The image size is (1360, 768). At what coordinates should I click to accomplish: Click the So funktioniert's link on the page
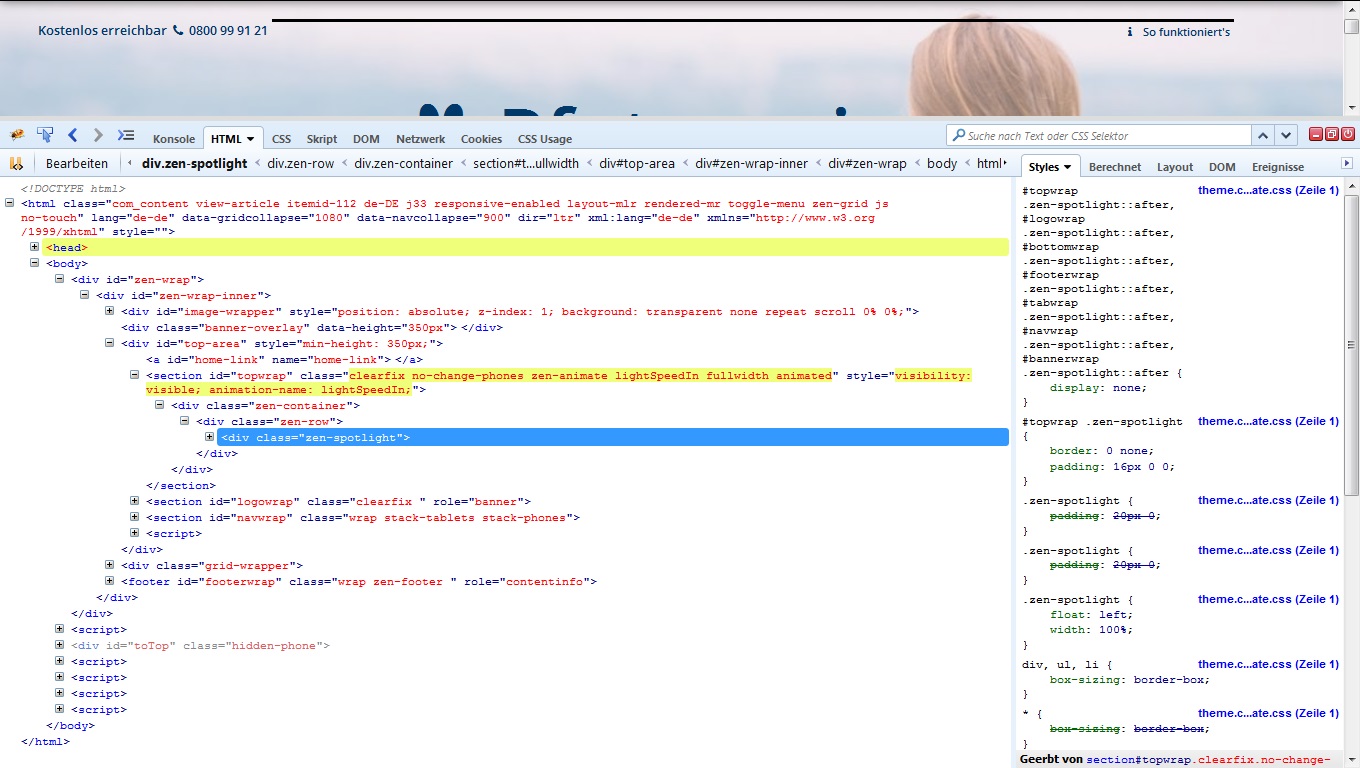point(1186,32)
